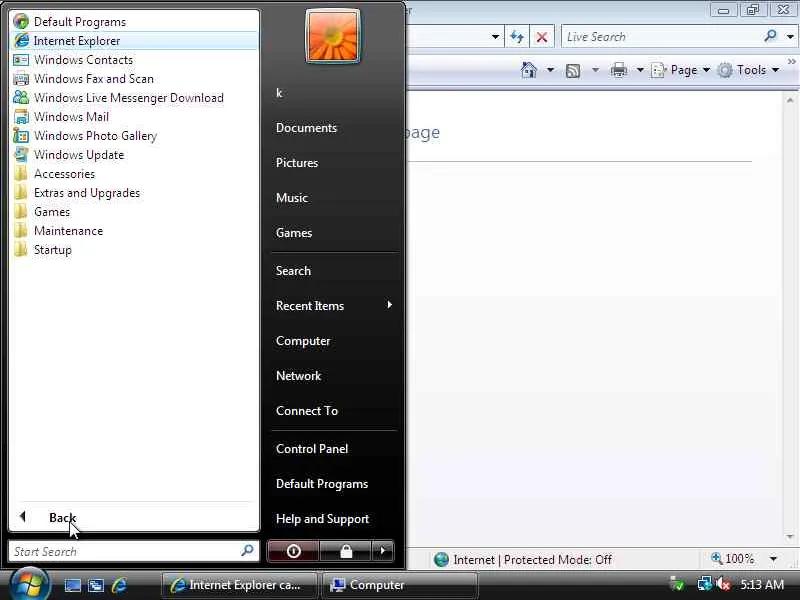800x600 pixels.
Task: Open the Feeds dropdown arrow
Action: point(595,70)
